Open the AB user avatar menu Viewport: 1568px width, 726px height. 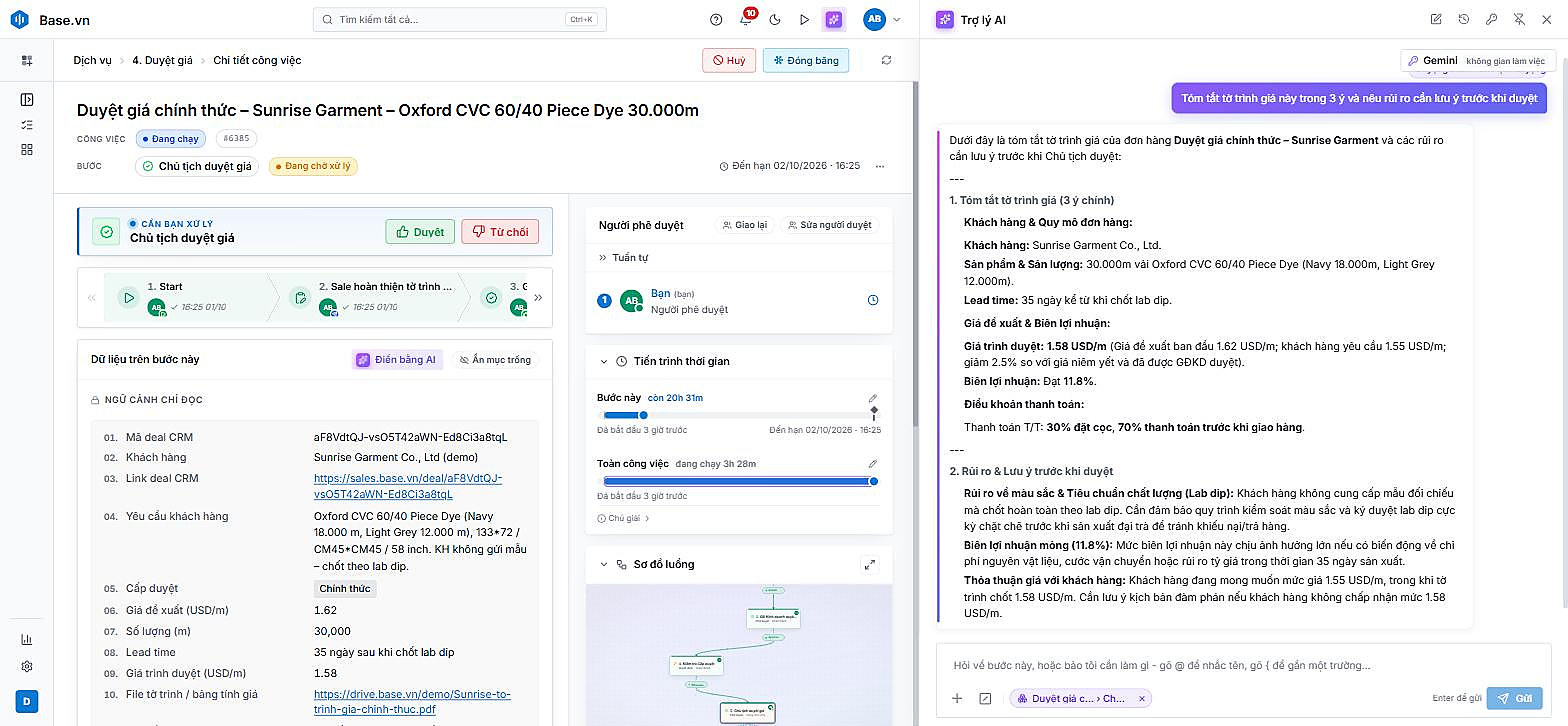(x=881, y=19)
